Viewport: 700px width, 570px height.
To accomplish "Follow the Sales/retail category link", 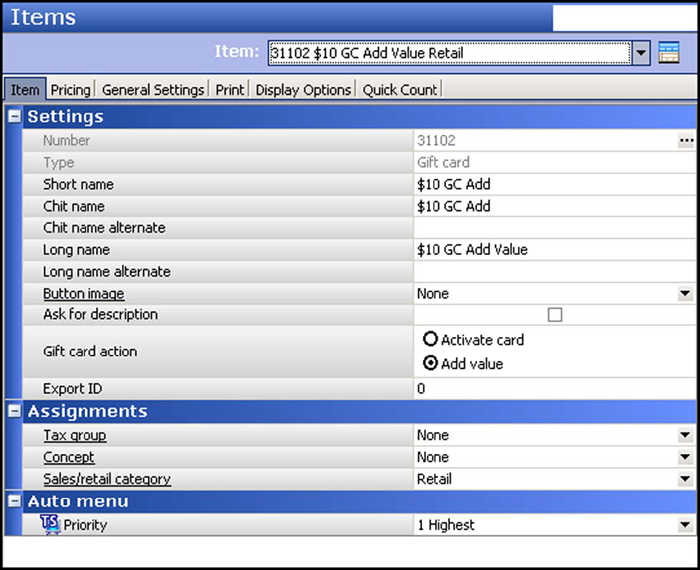I will [107, 479].
